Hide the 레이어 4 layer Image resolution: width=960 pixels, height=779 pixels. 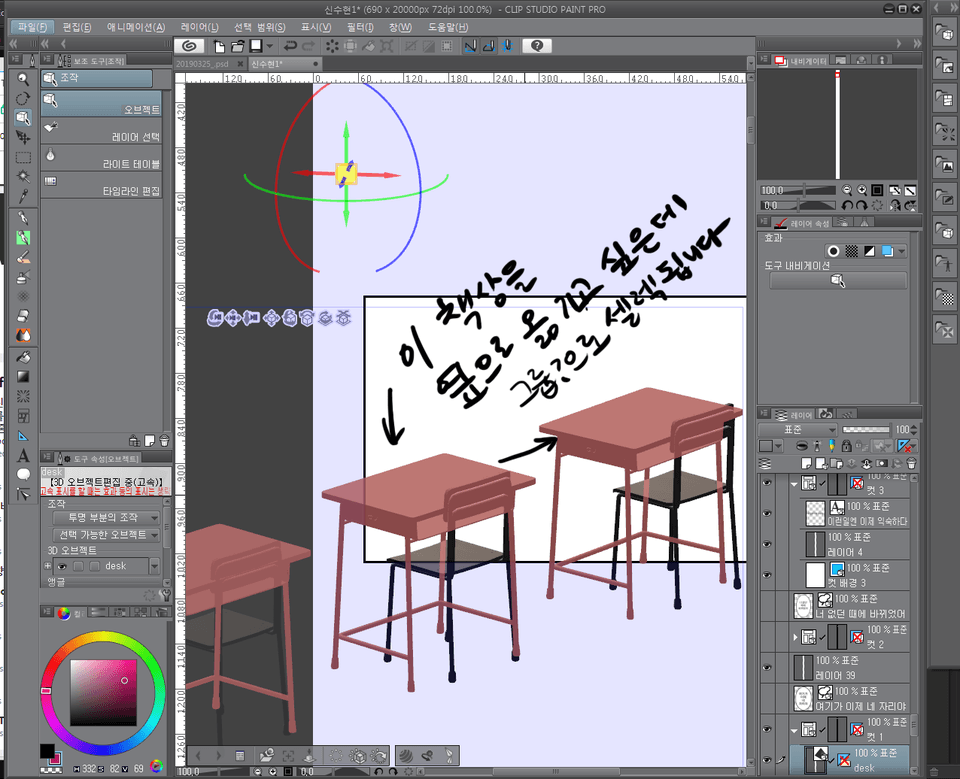pyautogui.click(x=766, y=544)
